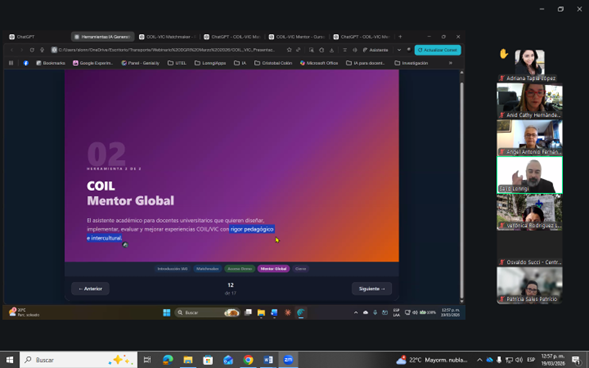Jump to the Matchmaker section pill
The image size is (589, 368).
click(x=207, y=269)
